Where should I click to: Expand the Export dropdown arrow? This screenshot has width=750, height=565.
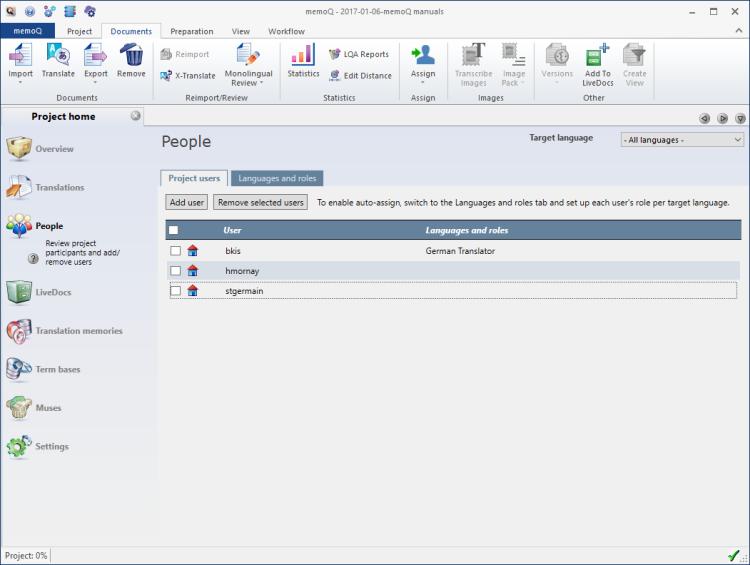pyautogui.click(x=96, y=83)
